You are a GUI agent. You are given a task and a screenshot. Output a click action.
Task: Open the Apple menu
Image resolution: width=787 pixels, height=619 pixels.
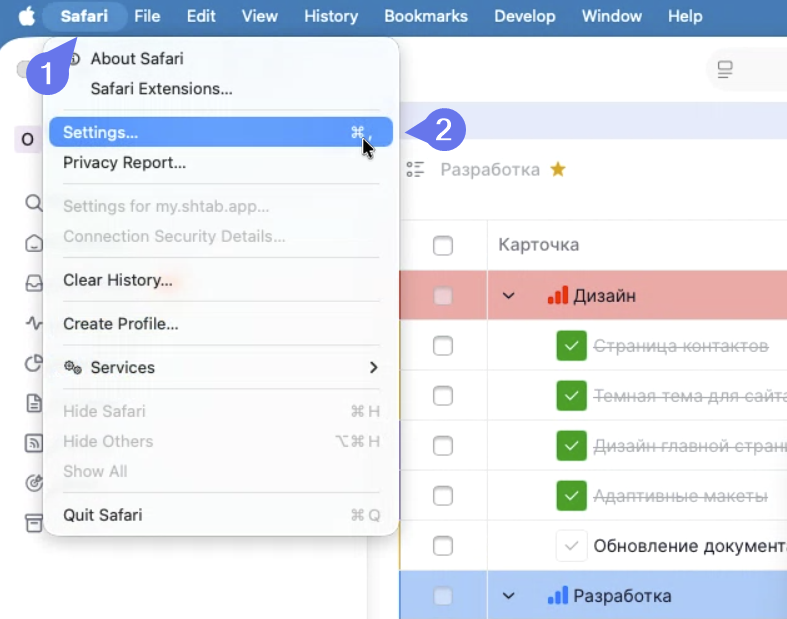point(26,16)
